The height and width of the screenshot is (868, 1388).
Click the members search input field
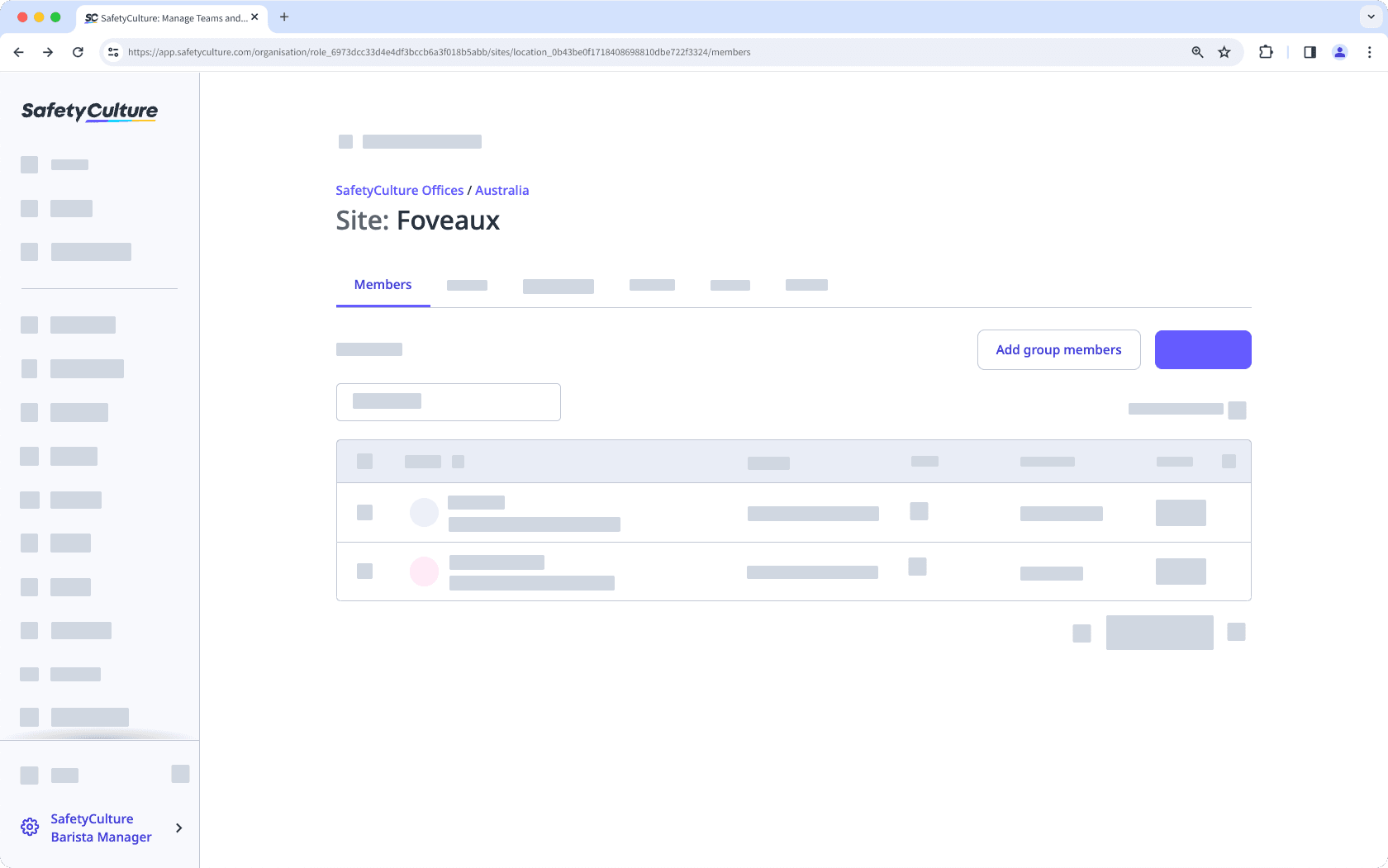[448, 401]
